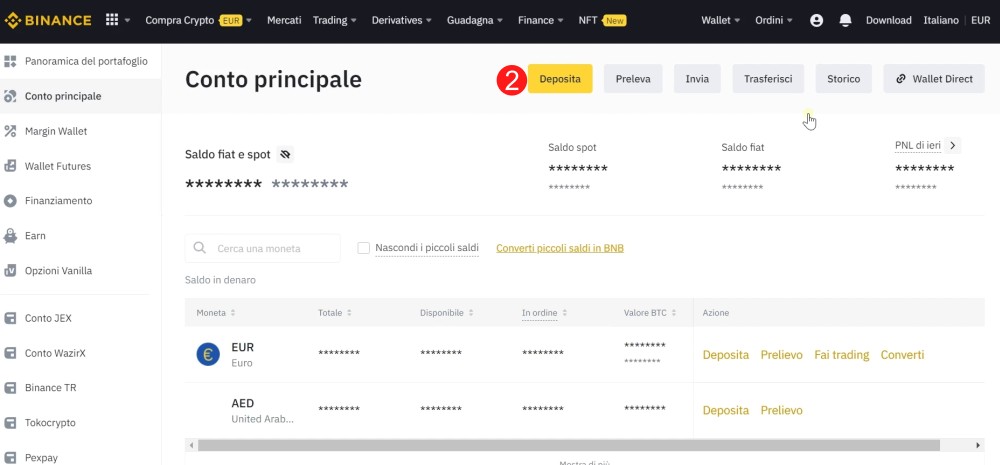The height and width of the screenshot is (465, 1000).
Task: Click the Wallet Direct link icon
Action: (x=901, y=79)
